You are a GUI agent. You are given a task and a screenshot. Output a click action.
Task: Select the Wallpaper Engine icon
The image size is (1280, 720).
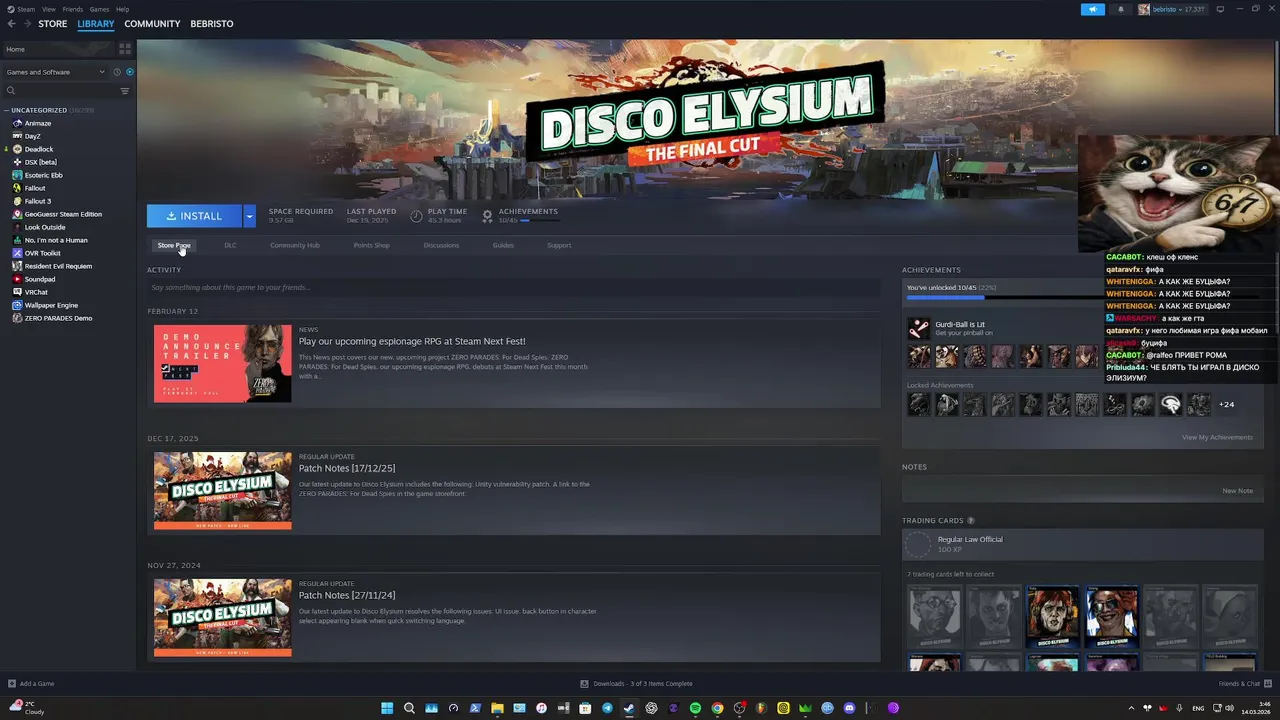pyautogui.click(x=17, y=305)
